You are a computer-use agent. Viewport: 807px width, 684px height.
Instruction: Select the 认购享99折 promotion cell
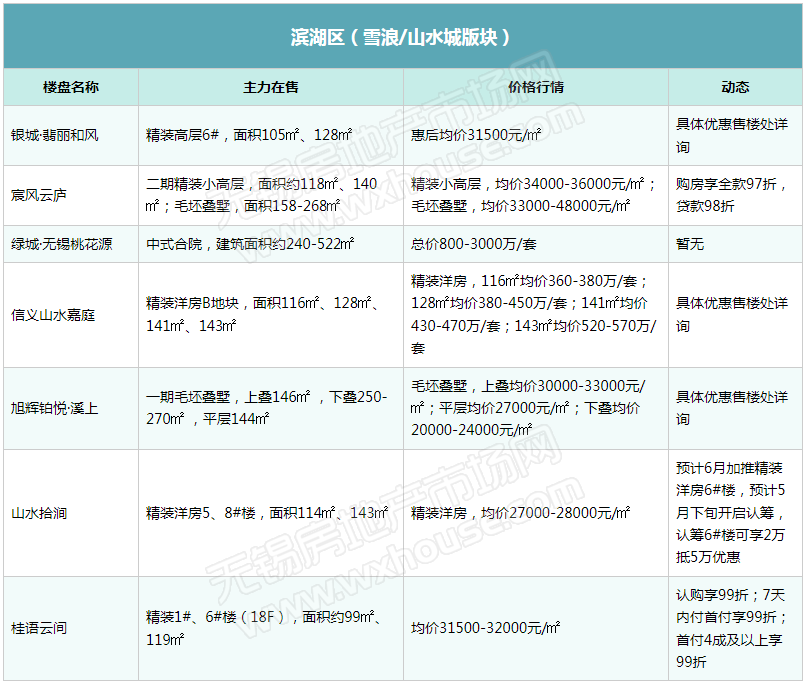tap(733, 628)
